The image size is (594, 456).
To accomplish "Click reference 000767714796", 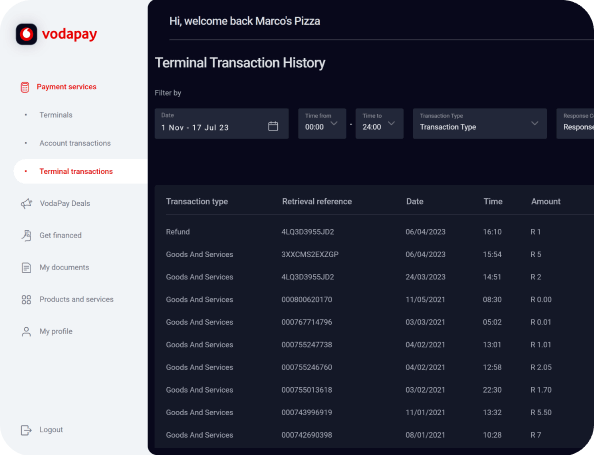I will [307, 322].
